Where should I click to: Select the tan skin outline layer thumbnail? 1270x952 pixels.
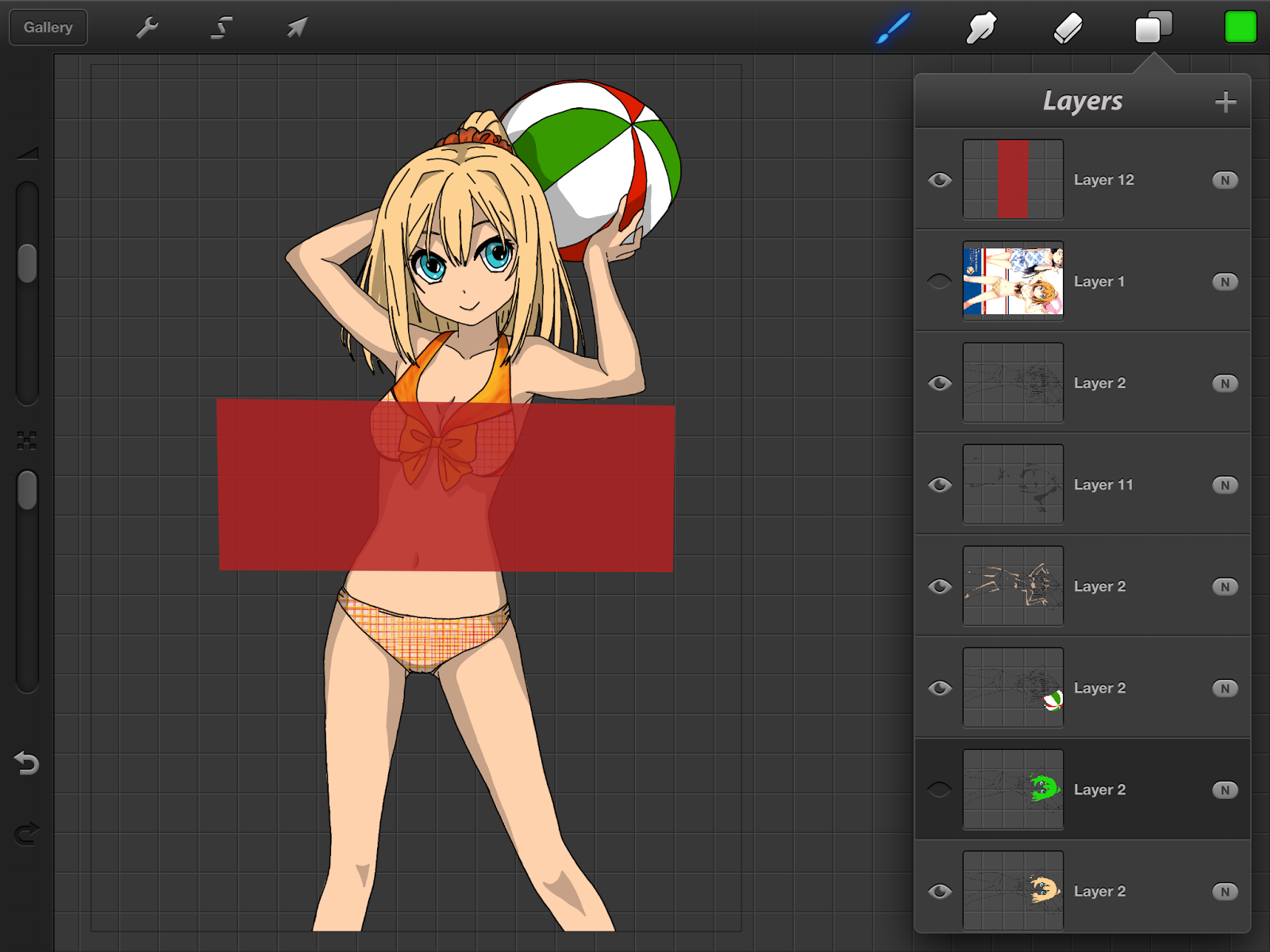[1013, 585]
